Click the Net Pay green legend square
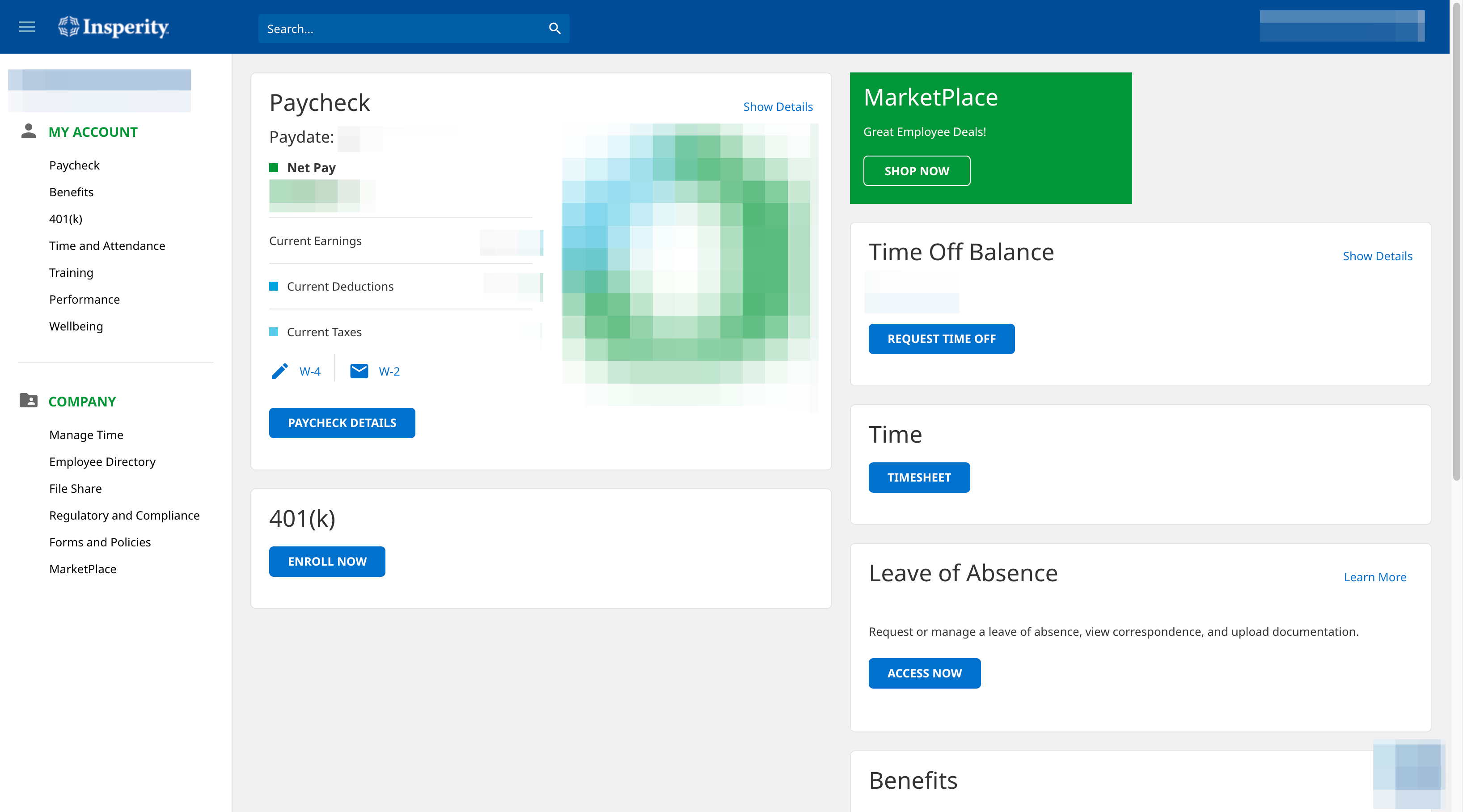This screenshot has width=1463, height=812. click(274, 168)
